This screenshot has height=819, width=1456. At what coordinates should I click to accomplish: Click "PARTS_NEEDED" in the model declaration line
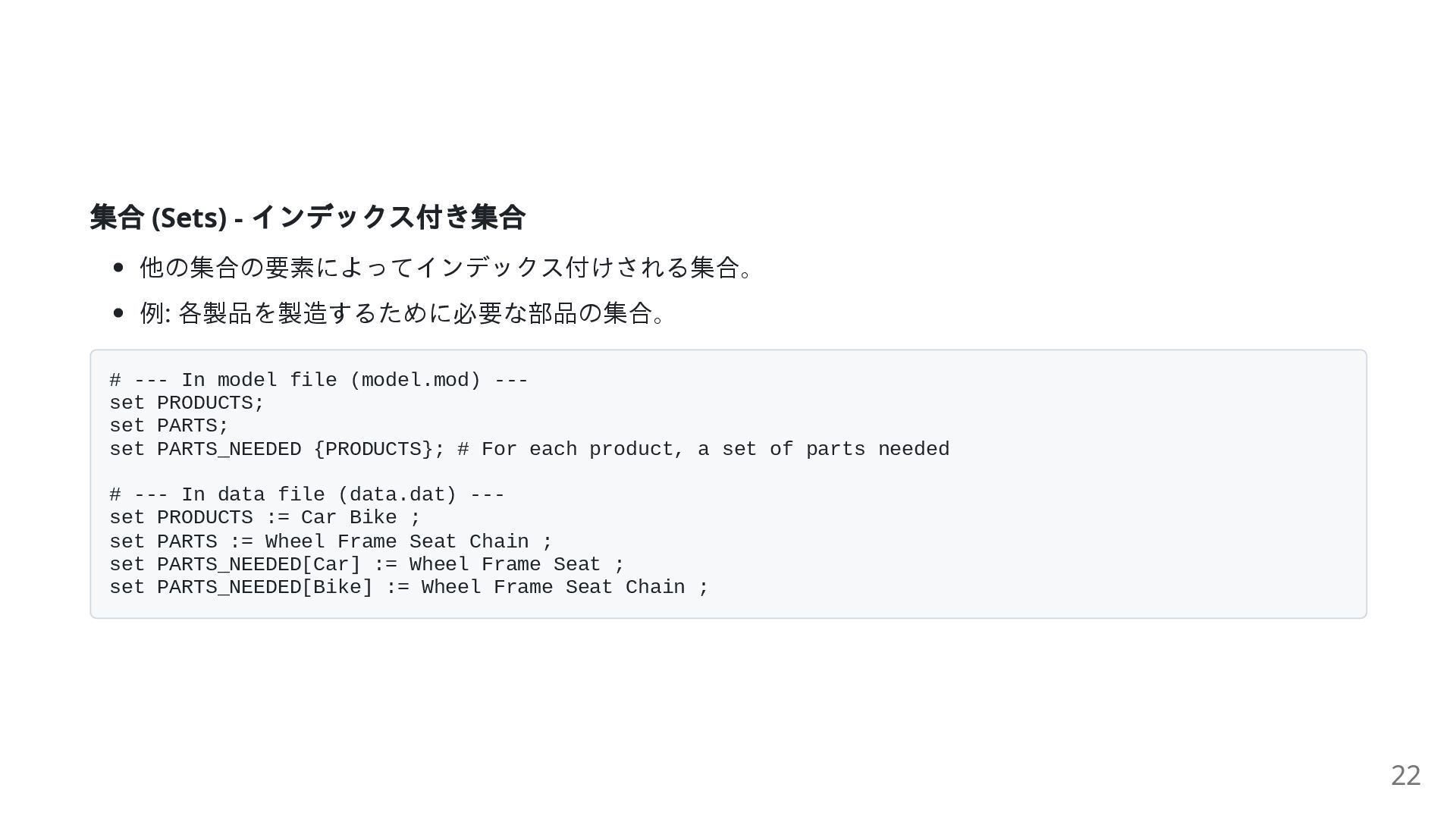(228, 449)
